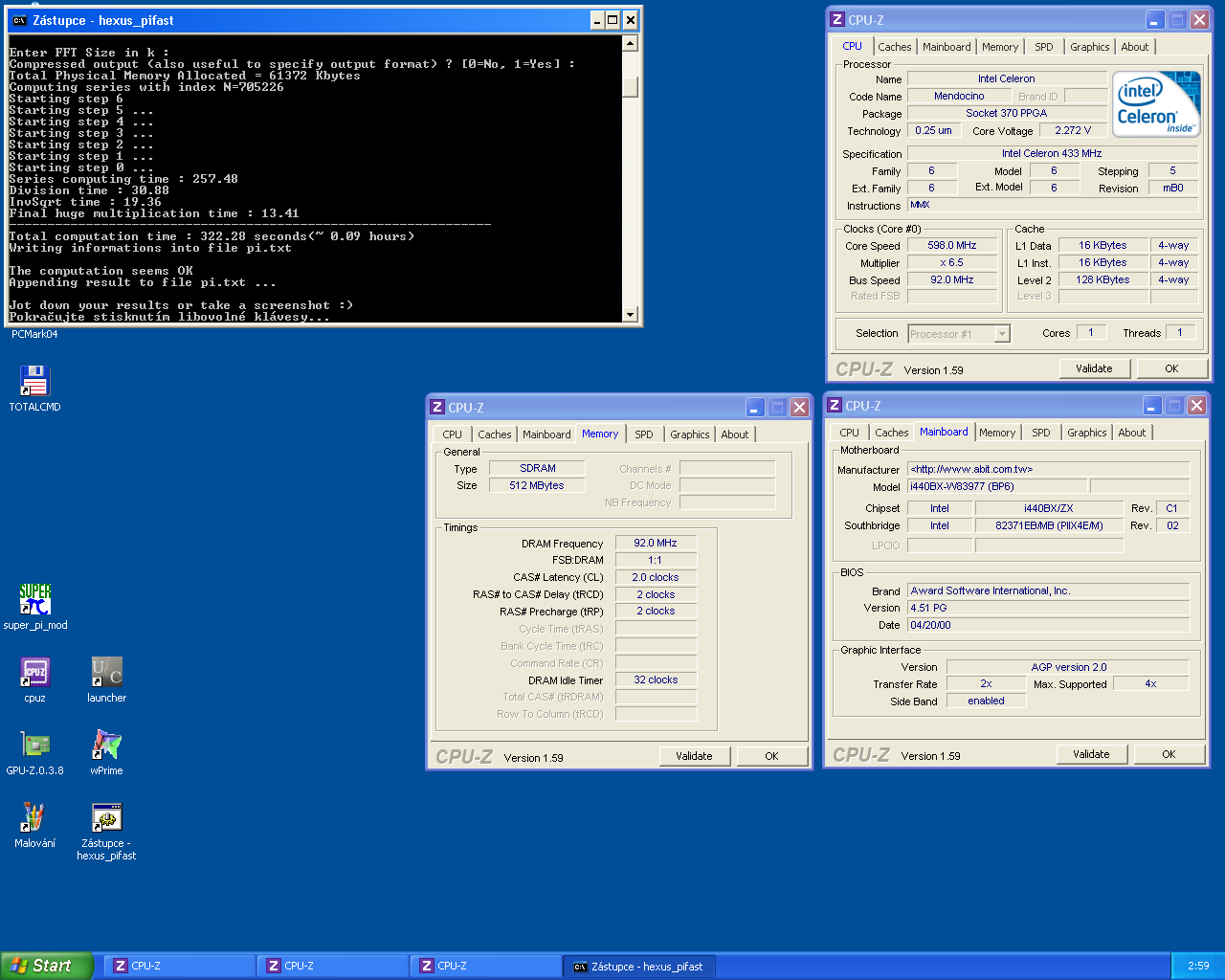
Task: Select Graphics tab in Mainboard window
Action: click(1086, 433)
